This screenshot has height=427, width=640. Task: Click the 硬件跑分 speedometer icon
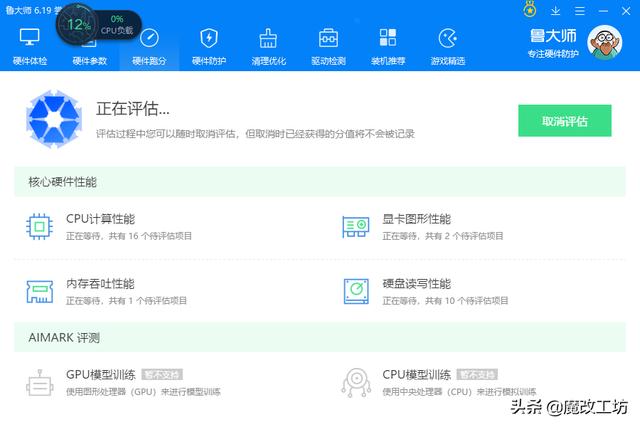[149, 38]
